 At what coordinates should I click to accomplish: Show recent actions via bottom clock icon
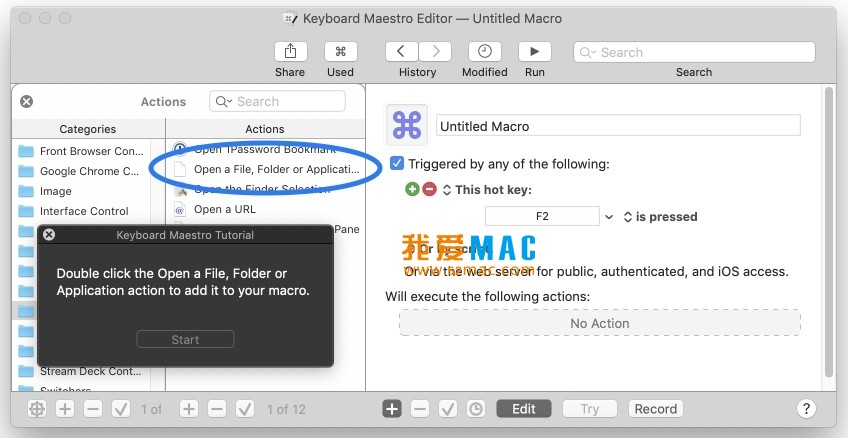476,409
